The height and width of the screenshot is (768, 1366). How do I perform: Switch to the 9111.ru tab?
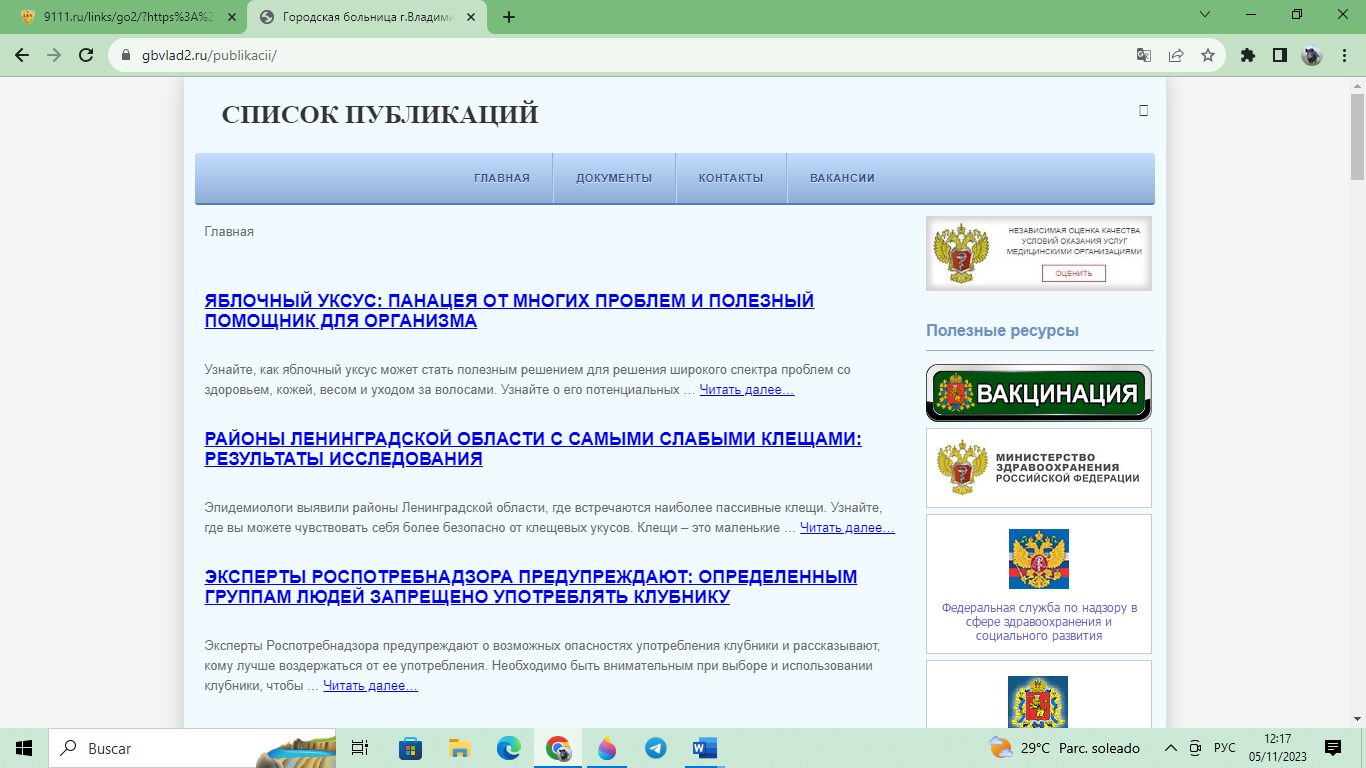[x=125, y=17]
